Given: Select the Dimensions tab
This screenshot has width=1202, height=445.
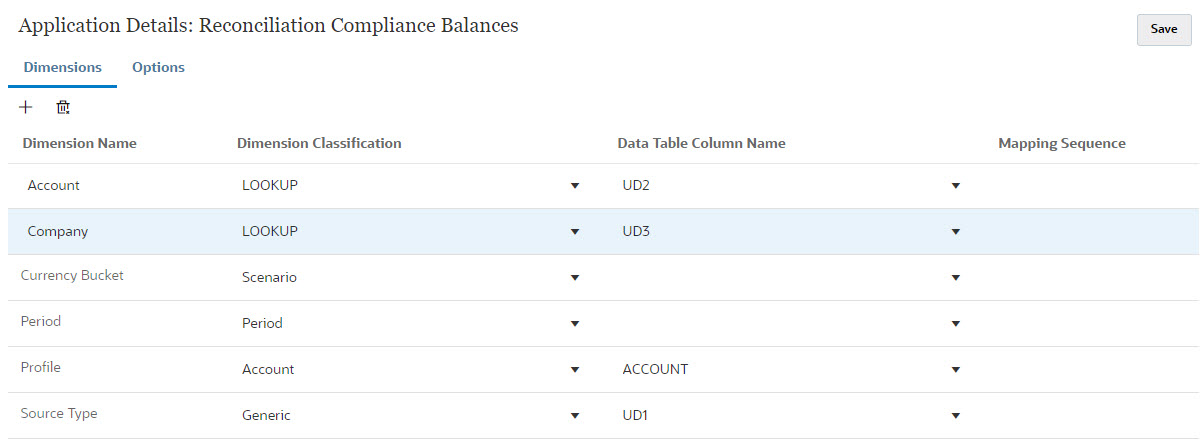Looking at the screenshot, I should click(x=62, y=68).
